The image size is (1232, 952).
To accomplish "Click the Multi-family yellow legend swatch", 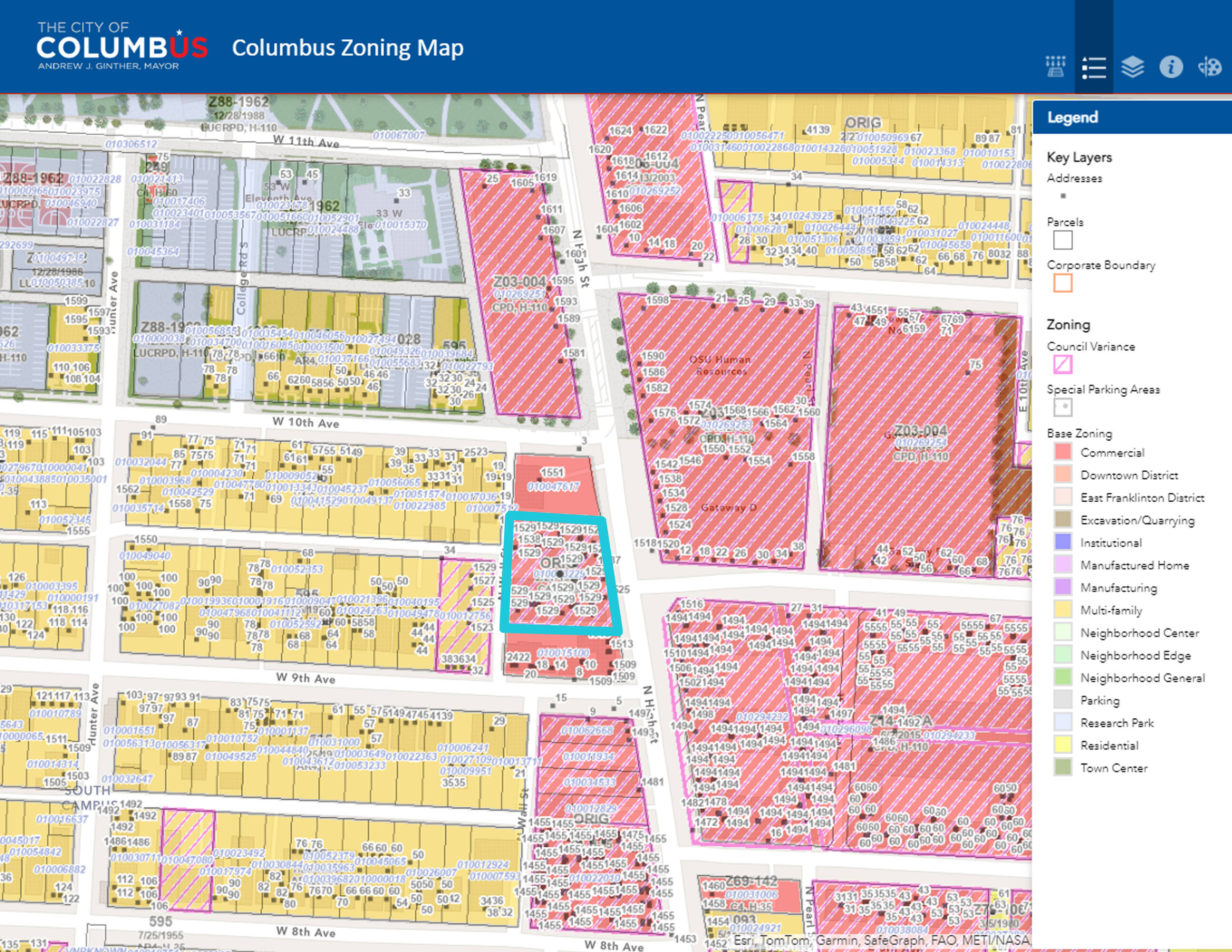I will pos(1063,610).
